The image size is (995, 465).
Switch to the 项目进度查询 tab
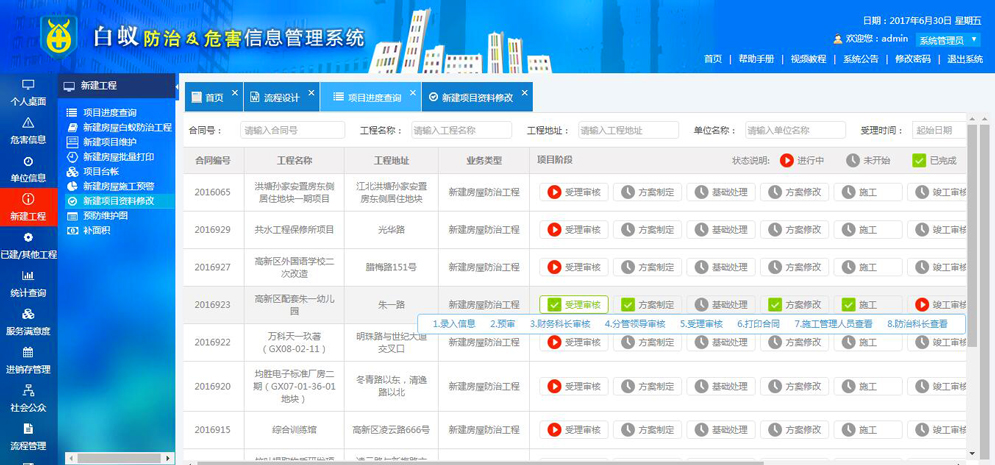366,98
